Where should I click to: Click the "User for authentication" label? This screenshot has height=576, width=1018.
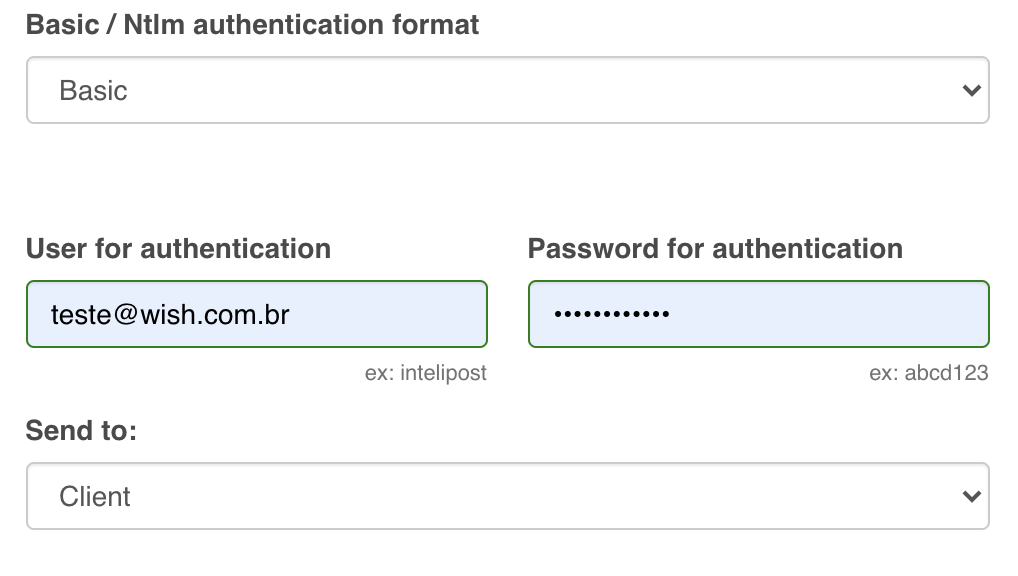pos(178,248)
